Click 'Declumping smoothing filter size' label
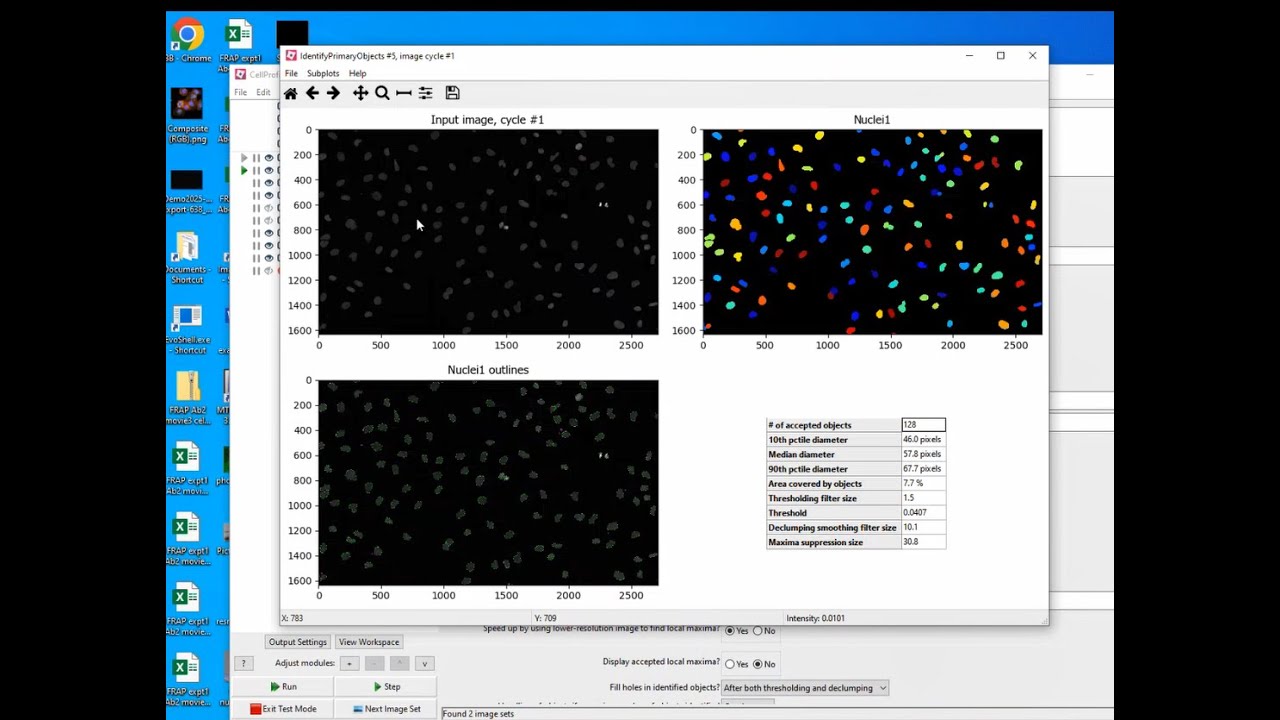The height and width of the screenshot is (720, 1280). pos(832,528)
